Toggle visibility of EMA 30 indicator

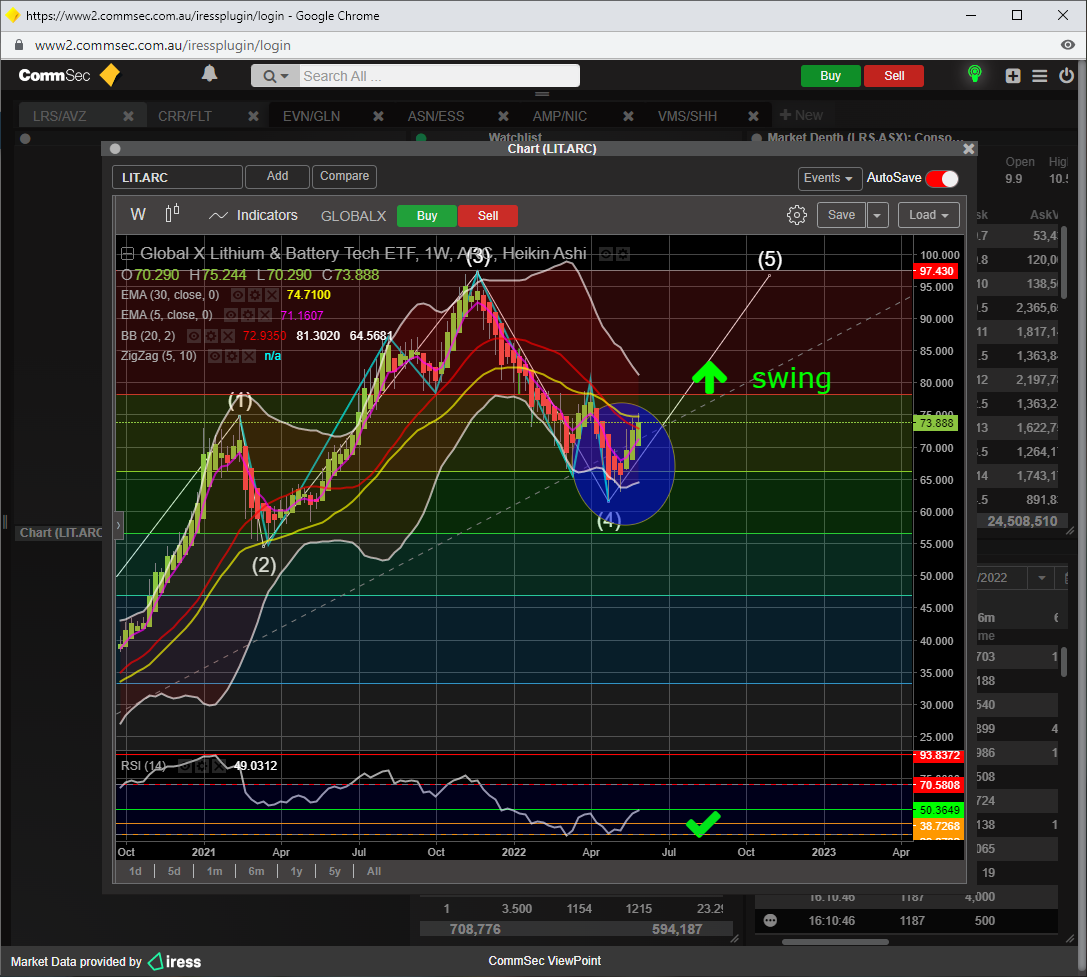pos(238,295)
